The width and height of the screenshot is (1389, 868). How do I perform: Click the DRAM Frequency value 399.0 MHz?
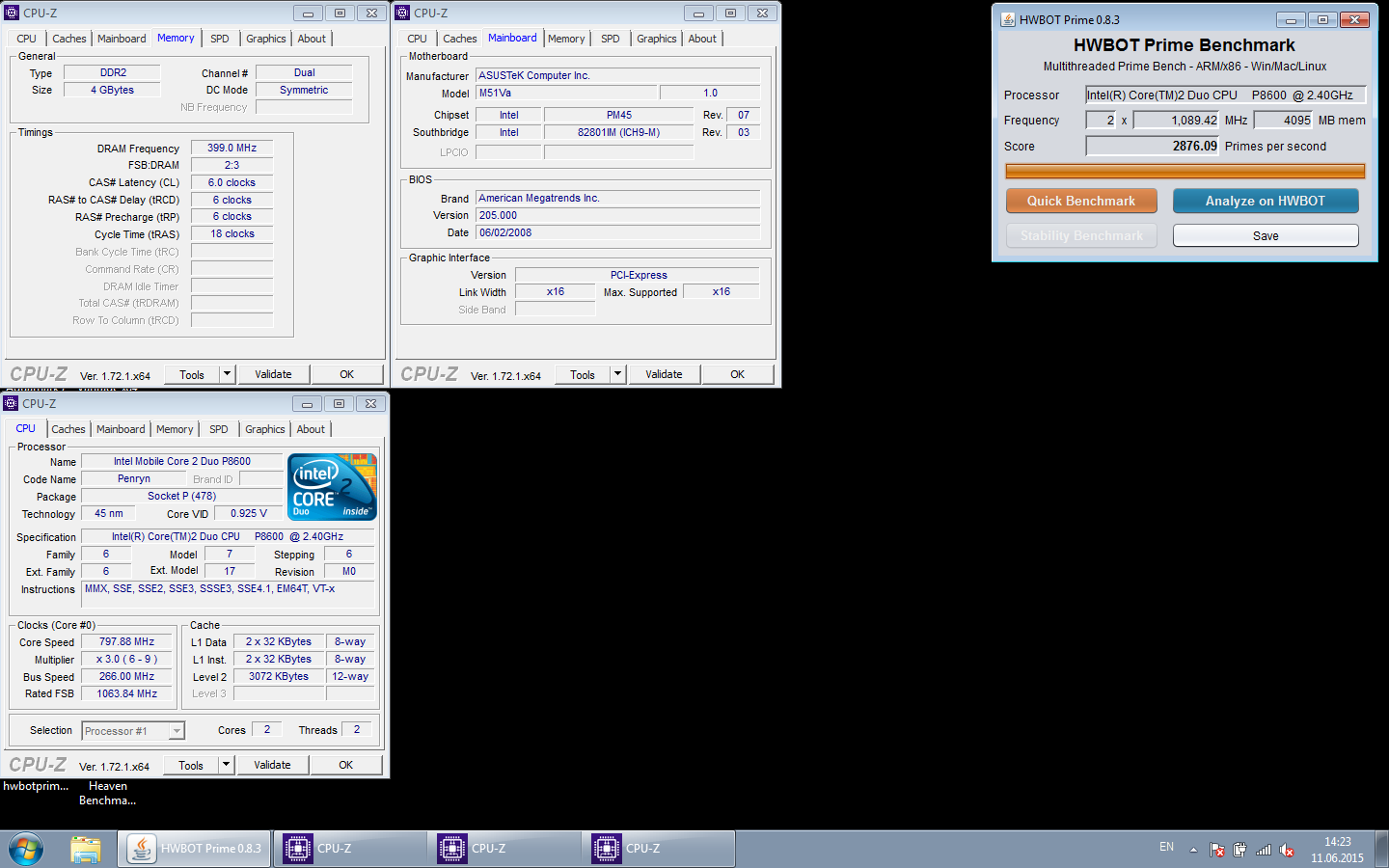coord(231,148)
